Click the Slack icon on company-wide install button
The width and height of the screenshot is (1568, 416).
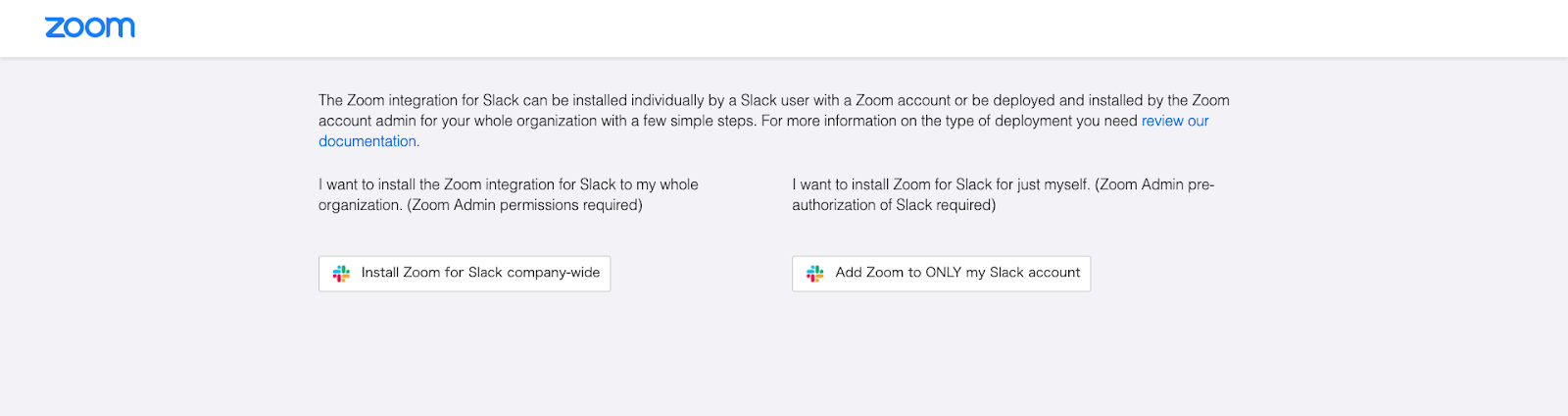pyautogui.click(x=341, y=274)
